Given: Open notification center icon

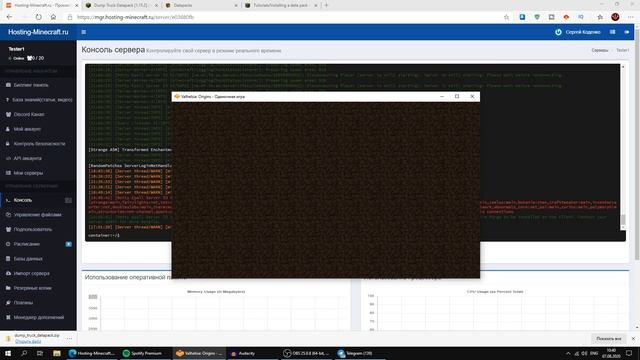Looking at the screenshot, I should point(629,353).
